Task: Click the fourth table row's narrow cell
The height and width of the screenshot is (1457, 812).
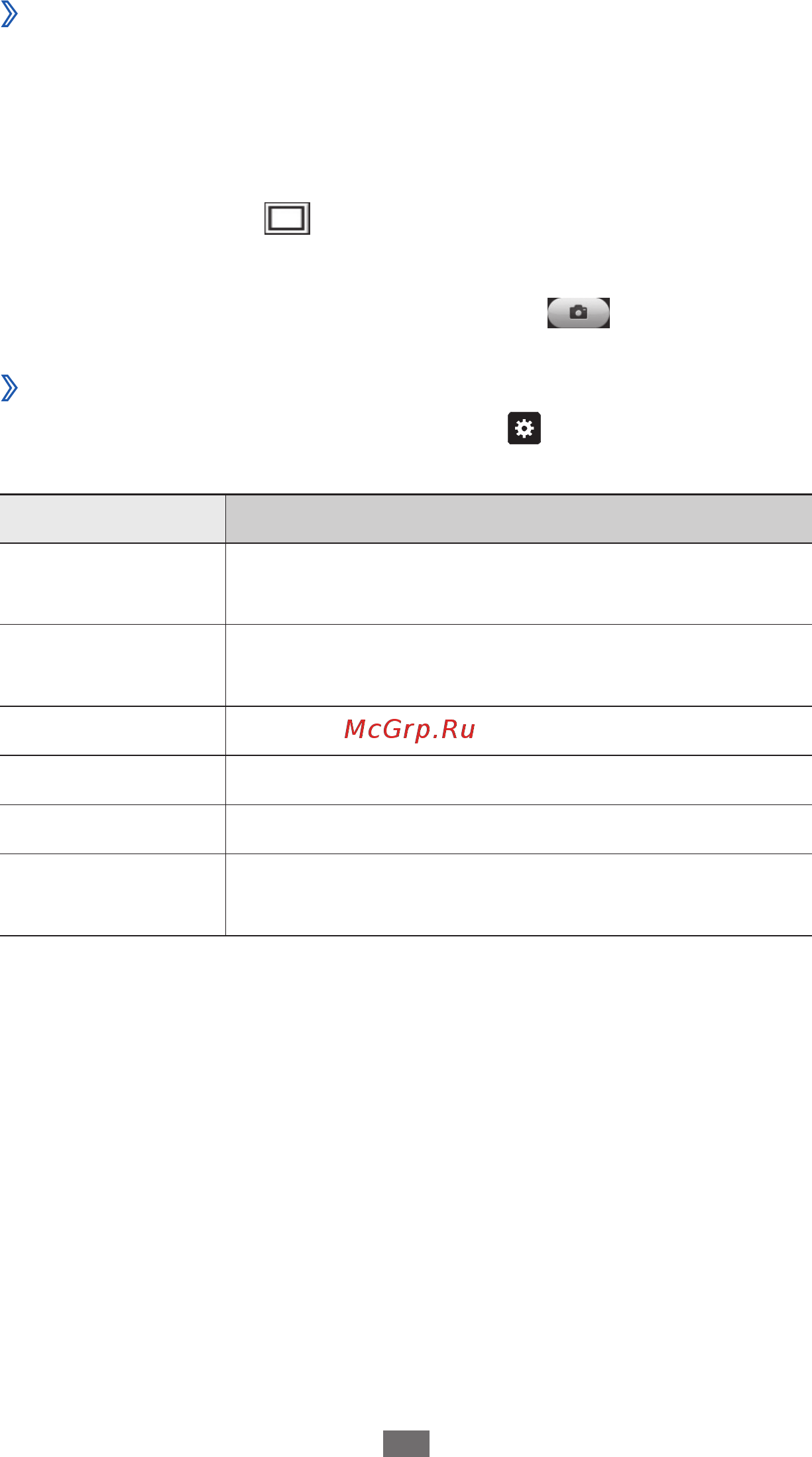Action: coord(113,780)
